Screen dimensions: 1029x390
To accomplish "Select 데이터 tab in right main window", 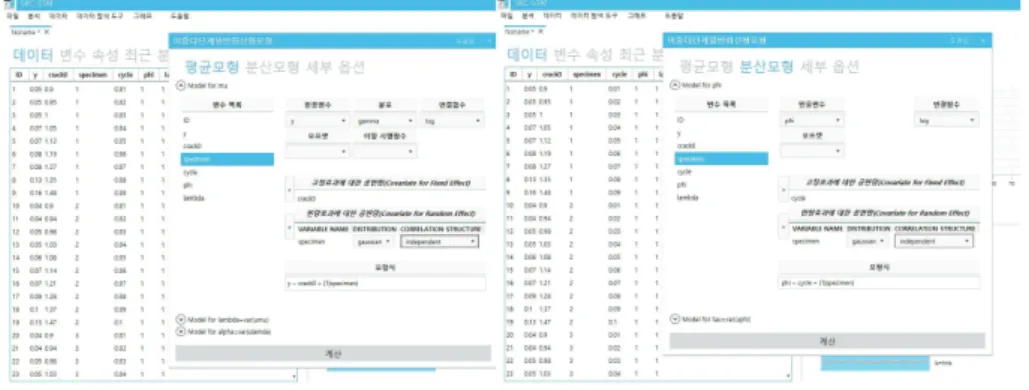I will pos(528,54).
